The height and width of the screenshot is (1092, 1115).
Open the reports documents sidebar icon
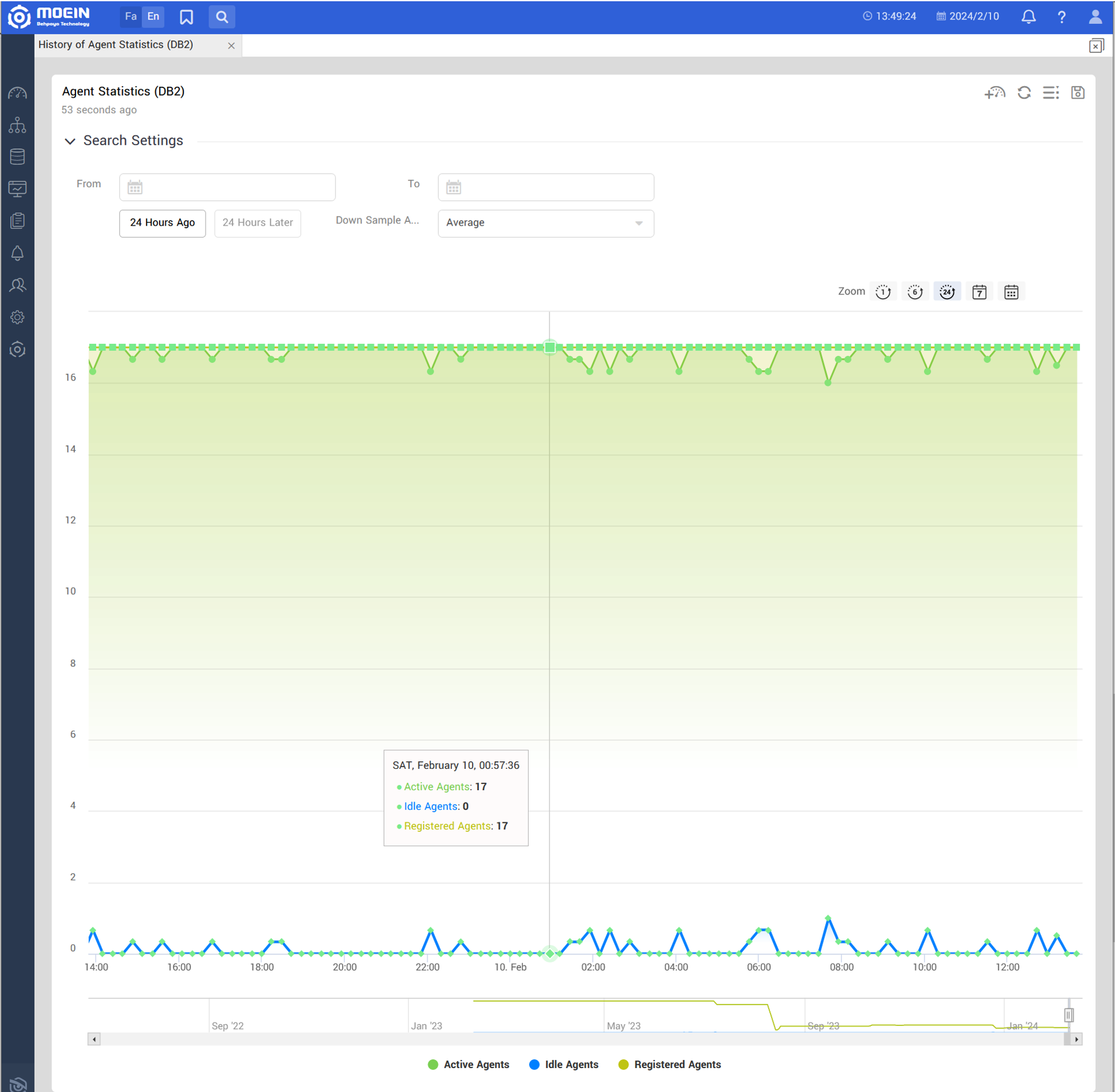tap(18, 221)
